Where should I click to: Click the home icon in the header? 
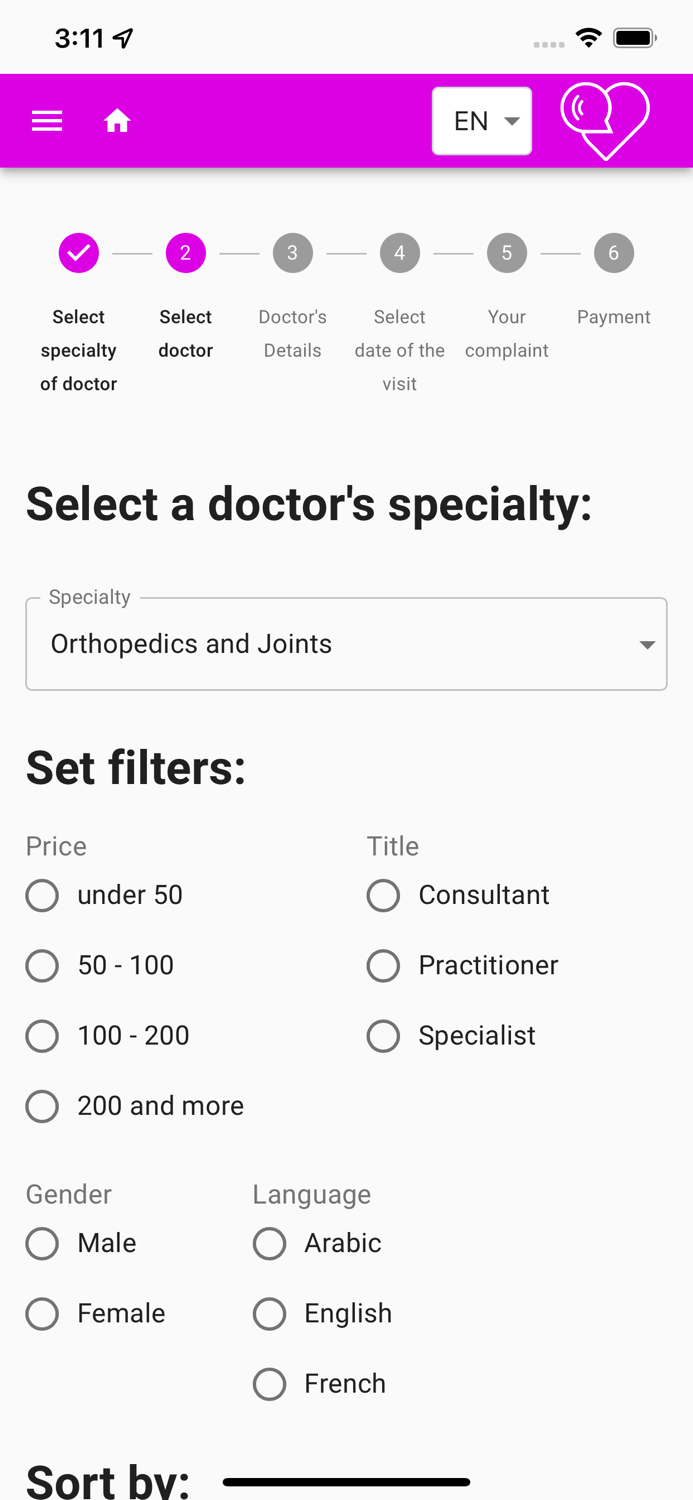pos(117,120)
